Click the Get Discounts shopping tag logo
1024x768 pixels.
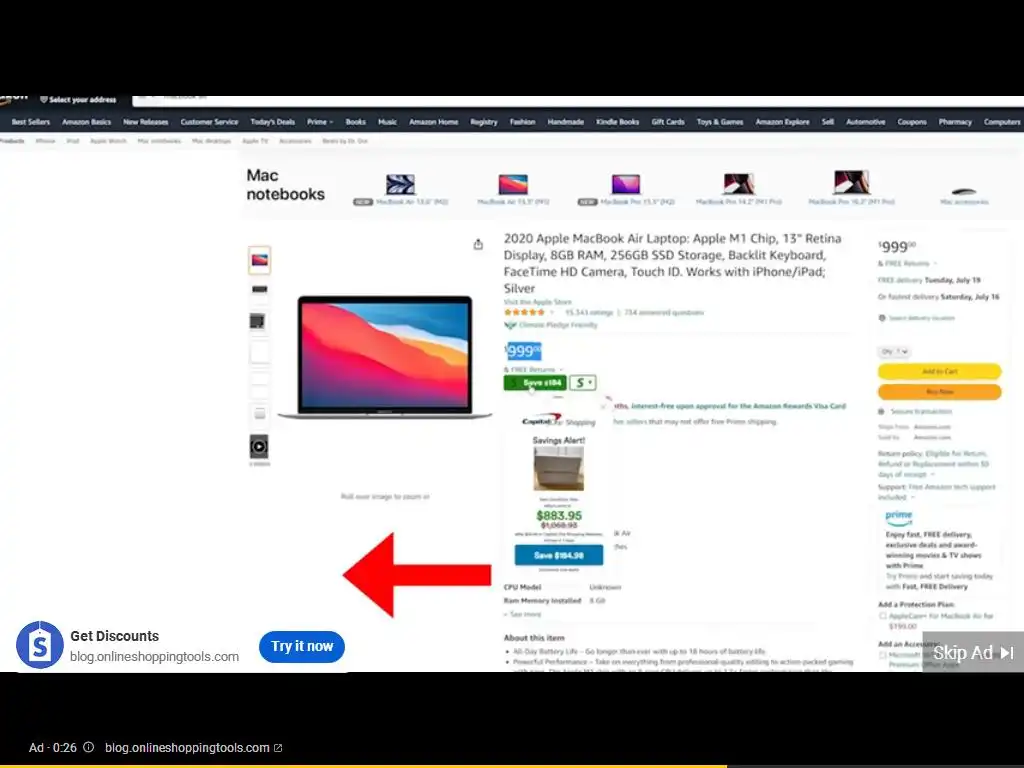point(40,645)
